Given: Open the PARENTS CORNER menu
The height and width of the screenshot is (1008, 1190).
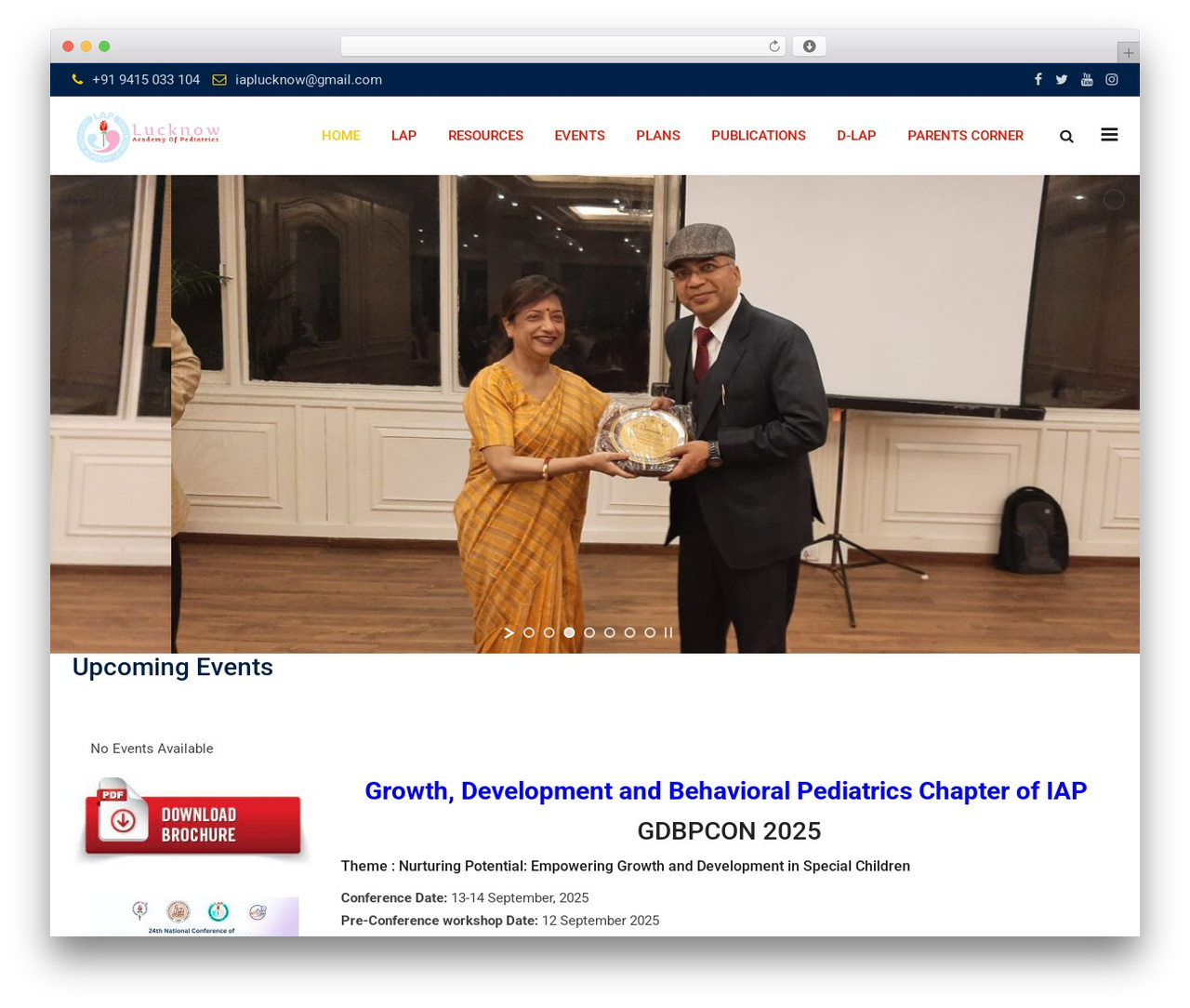Looking at the screenshot, I should pyautogui.click(x=965, y=136).
